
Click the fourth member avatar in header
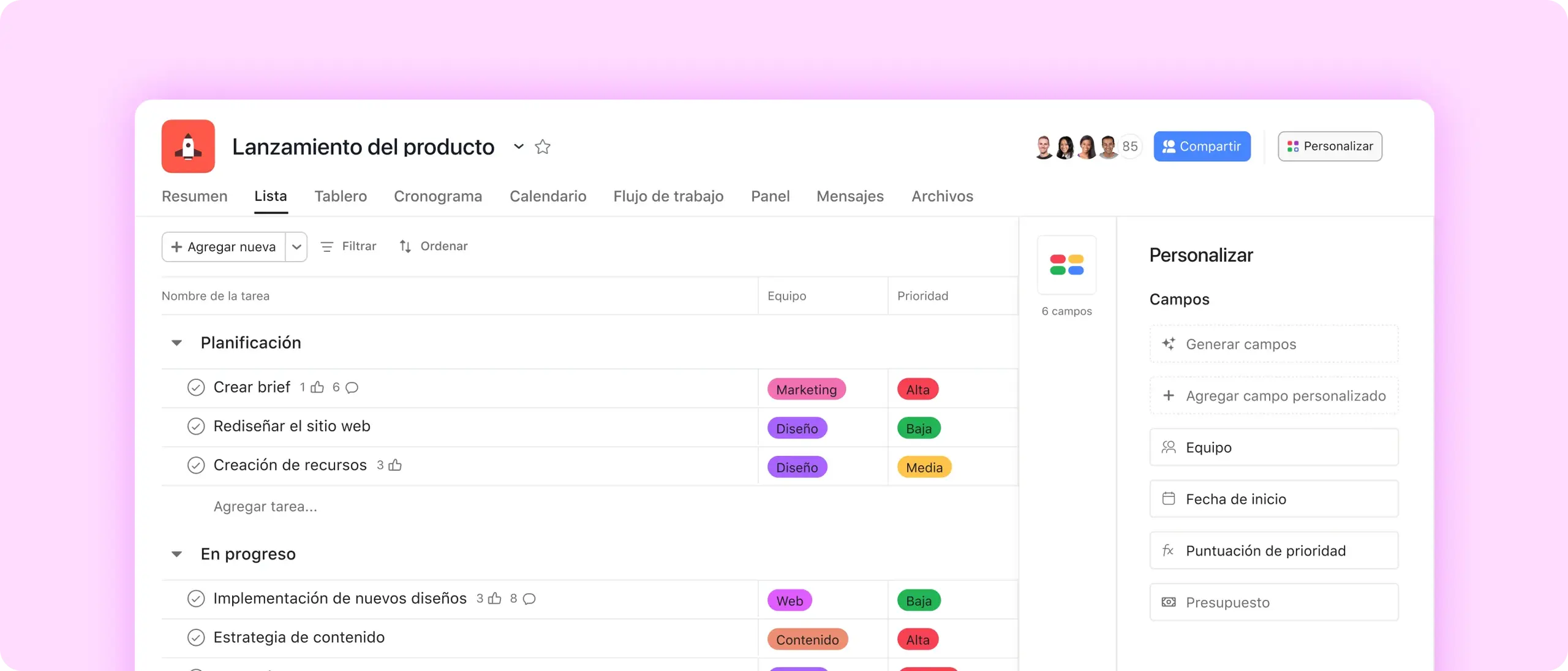[x=1108, y=147]
